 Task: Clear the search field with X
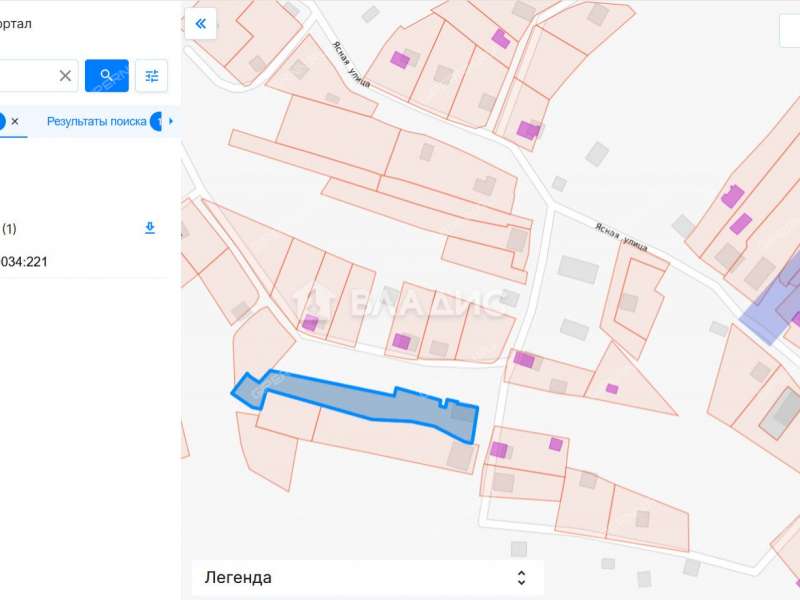click(x=65, y=75)
